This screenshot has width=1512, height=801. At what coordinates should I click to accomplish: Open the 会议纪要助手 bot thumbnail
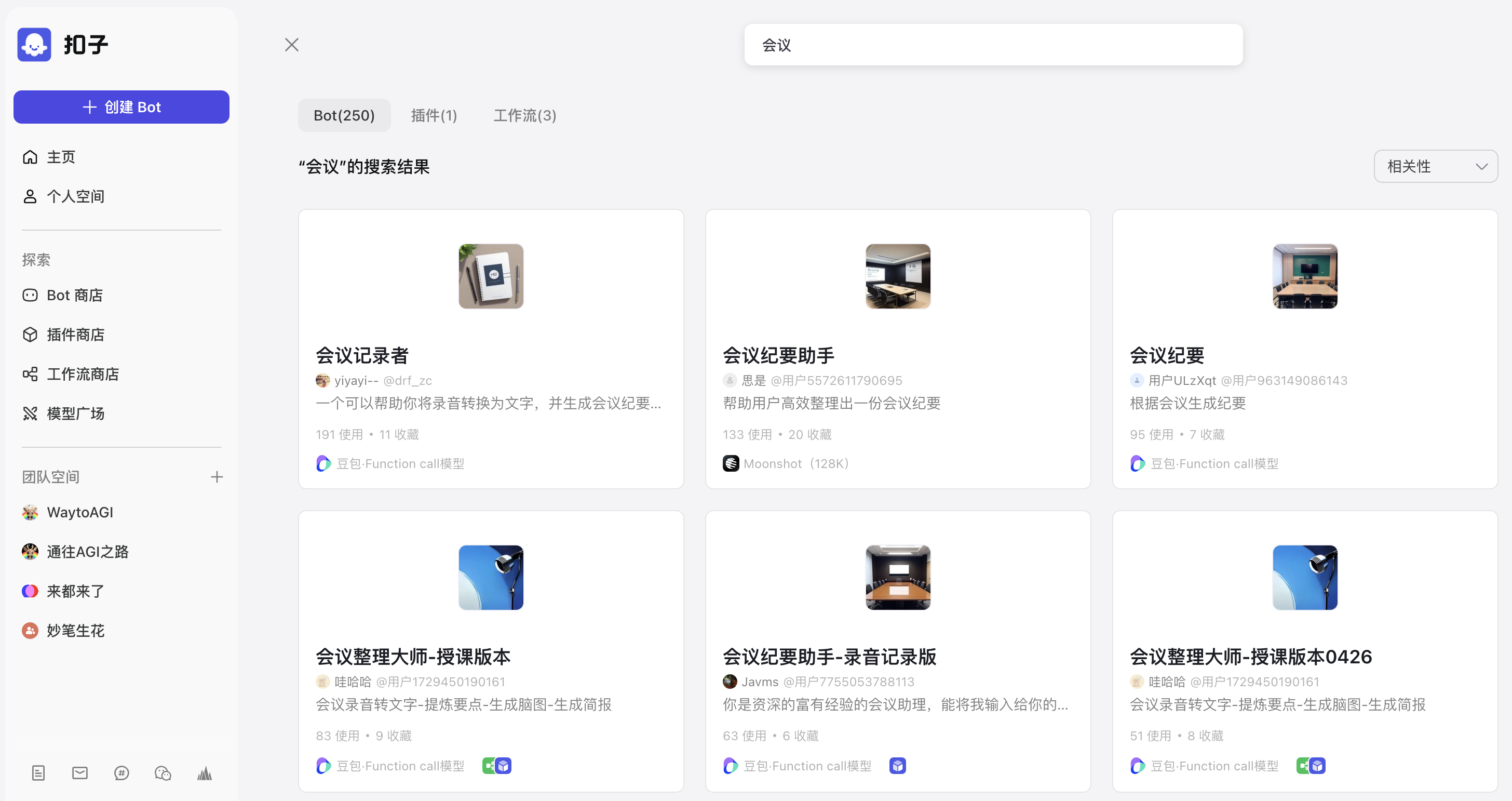coord(897,276)
